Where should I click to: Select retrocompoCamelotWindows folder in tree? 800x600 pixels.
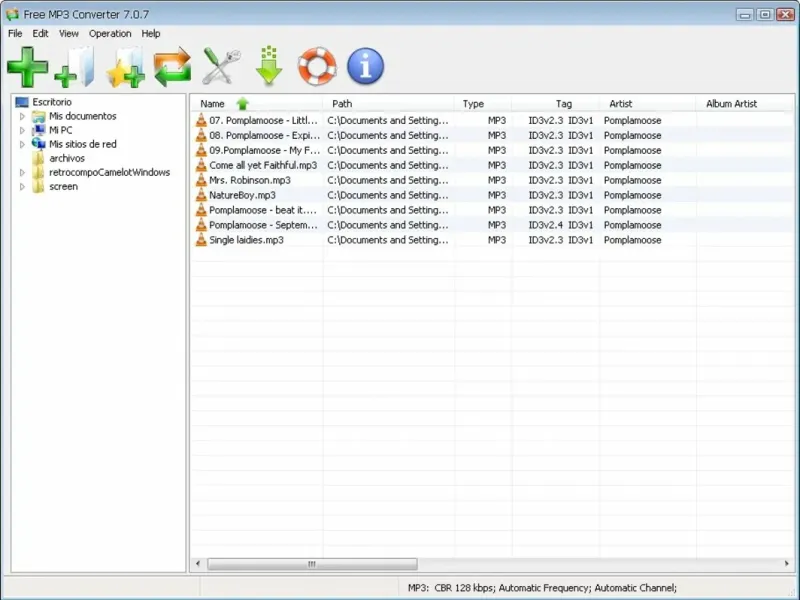pos(109,172)
